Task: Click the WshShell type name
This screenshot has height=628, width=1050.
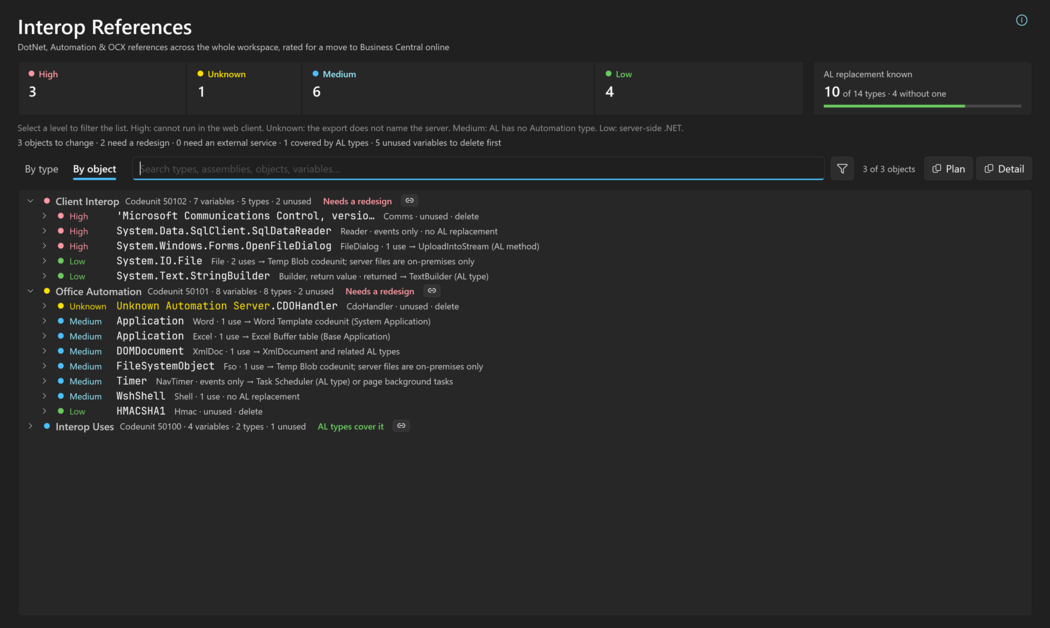Action: pos(141,396)
